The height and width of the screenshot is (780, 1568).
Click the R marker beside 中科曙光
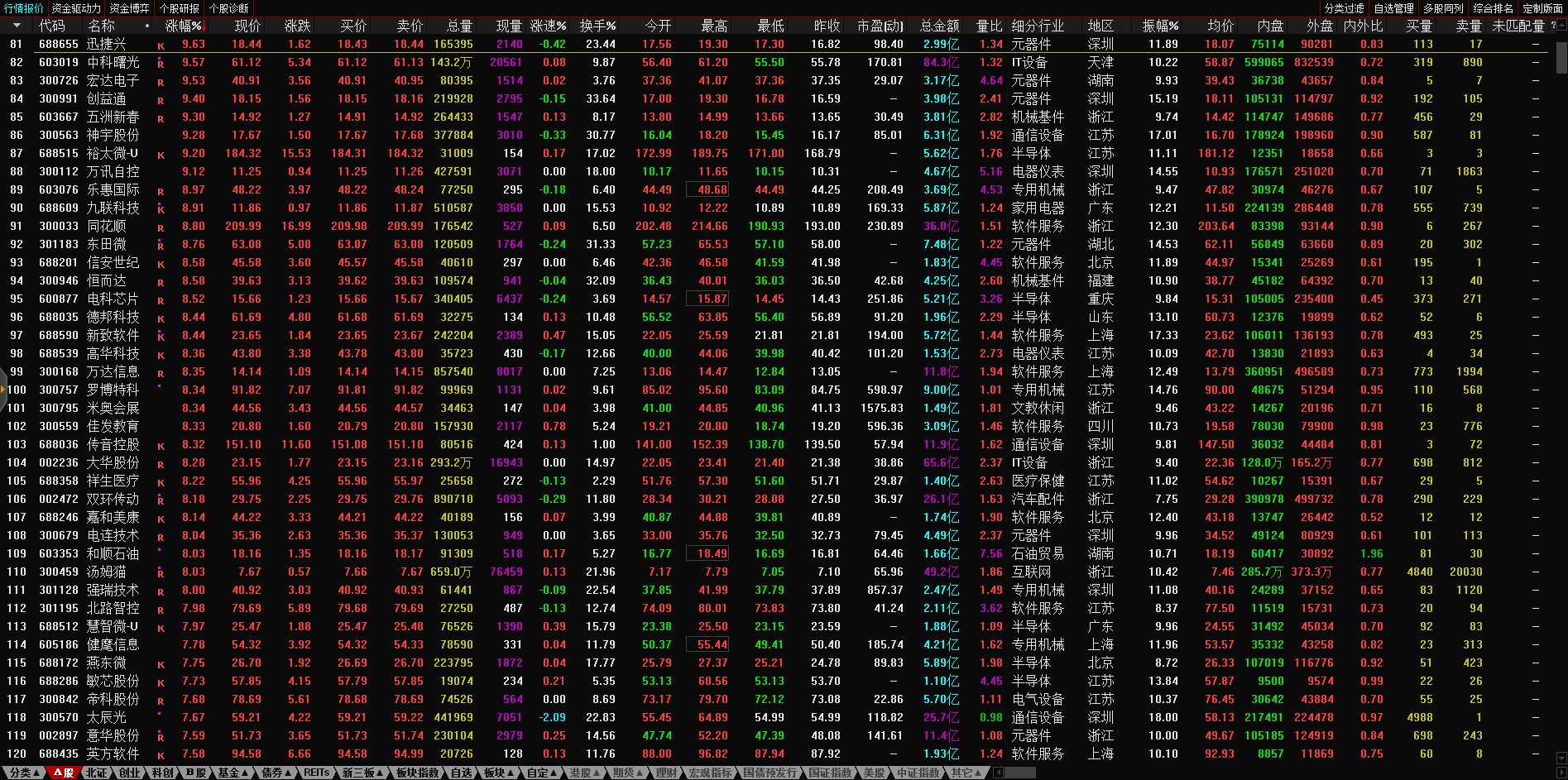click(161, 64)
